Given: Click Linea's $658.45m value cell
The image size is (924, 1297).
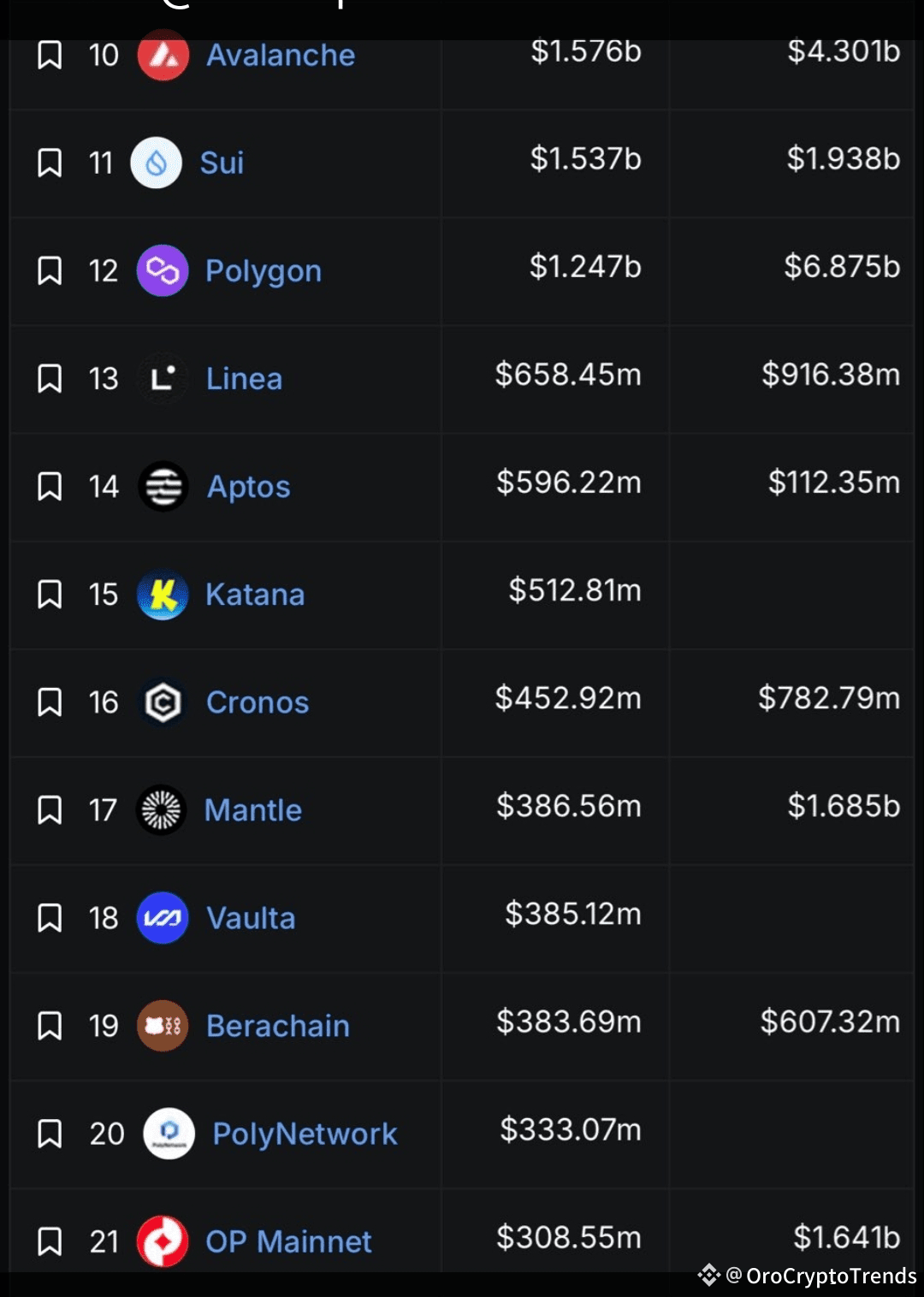Looking at the screenshot, I should click(568, 375).
